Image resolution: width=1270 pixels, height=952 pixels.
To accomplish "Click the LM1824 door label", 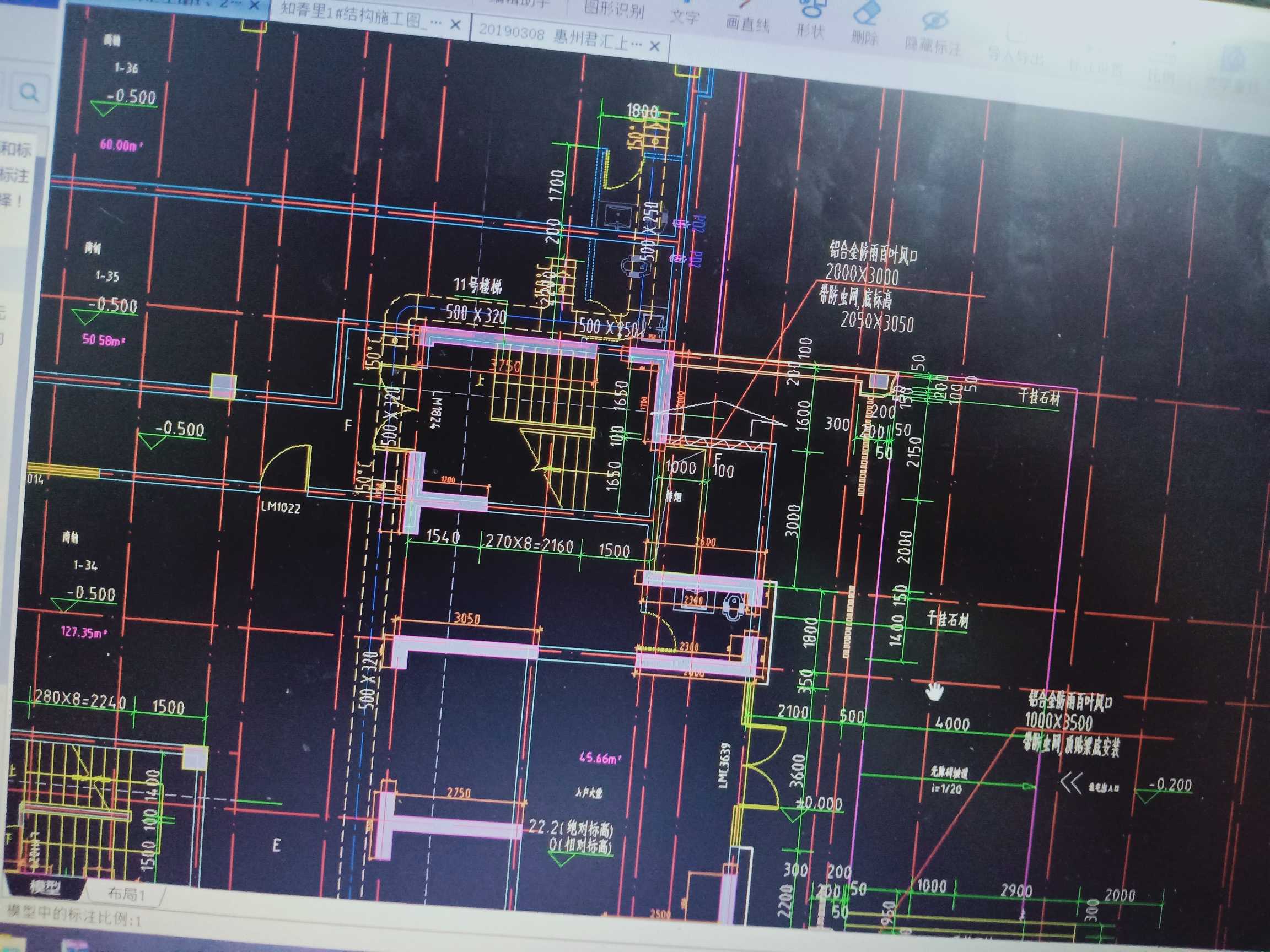I will (436, 412).
